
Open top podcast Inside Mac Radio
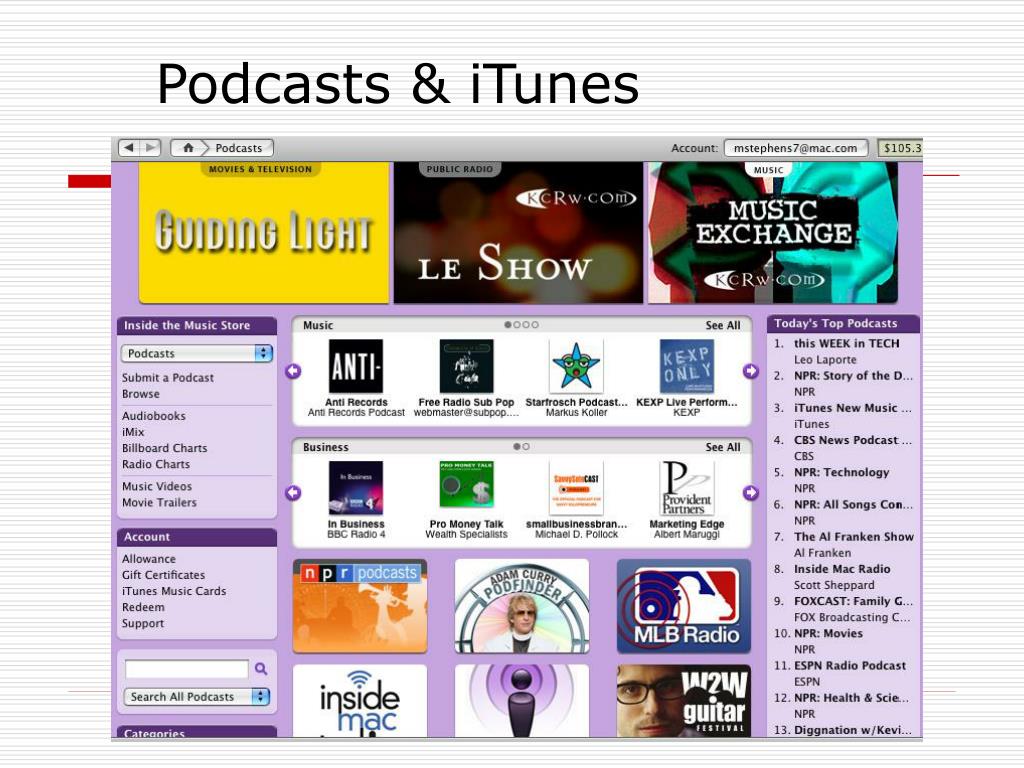click(x=842, y=569)
